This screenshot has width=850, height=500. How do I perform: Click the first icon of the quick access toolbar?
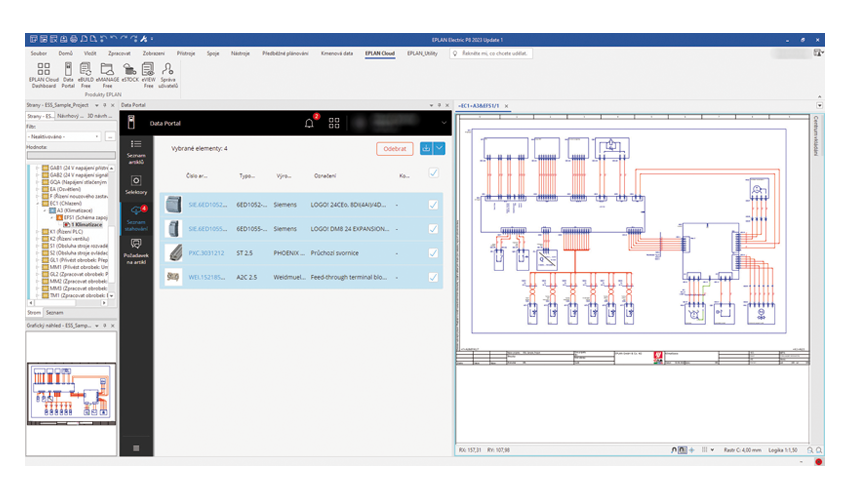click(34, 39)
